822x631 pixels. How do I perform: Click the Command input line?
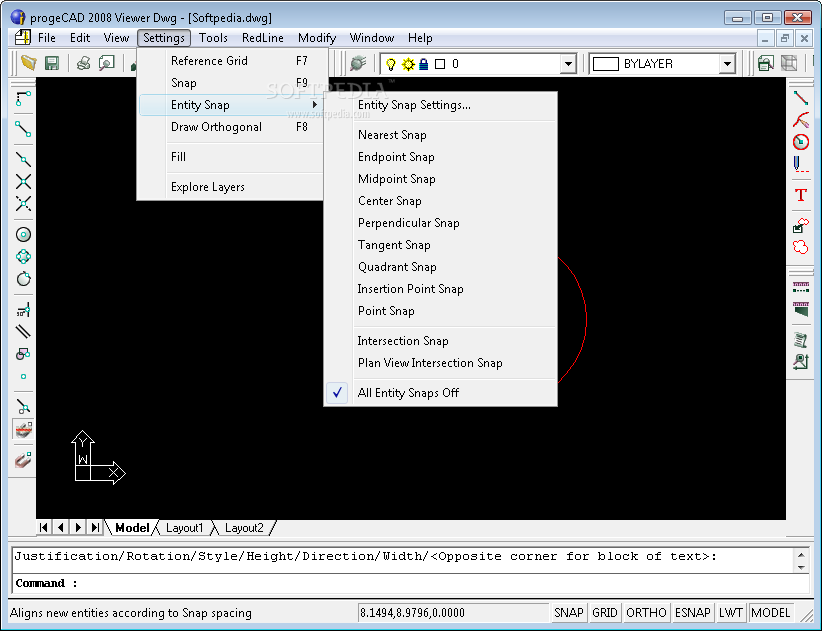click(410, 583)
